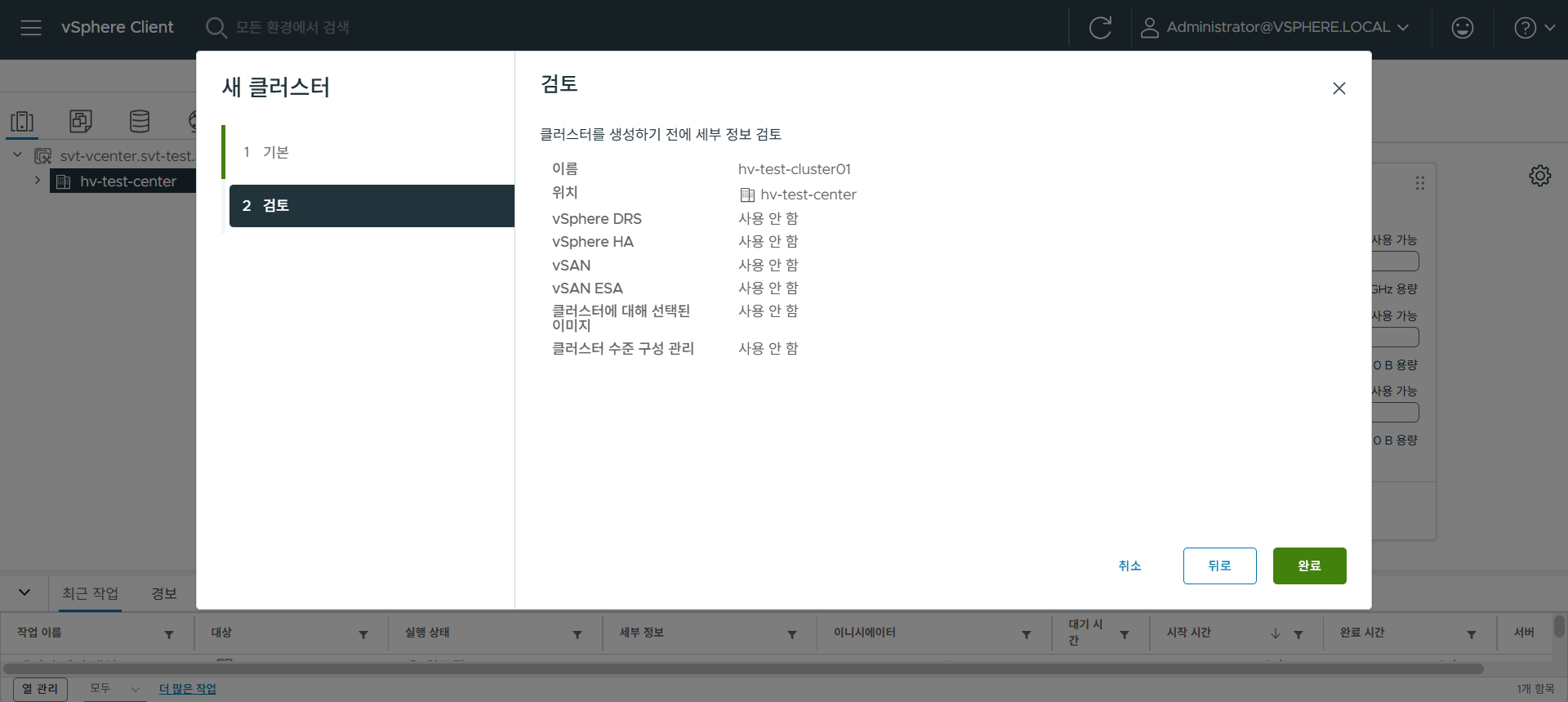Open the 더 많은 작업 link
Screen dimensions: 1568x702
point(187,689)
